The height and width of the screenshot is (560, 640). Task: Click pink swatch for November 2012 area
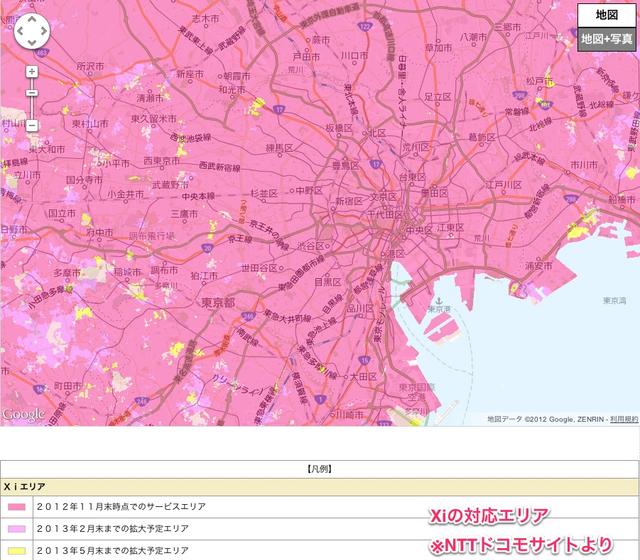click(16, 508)
